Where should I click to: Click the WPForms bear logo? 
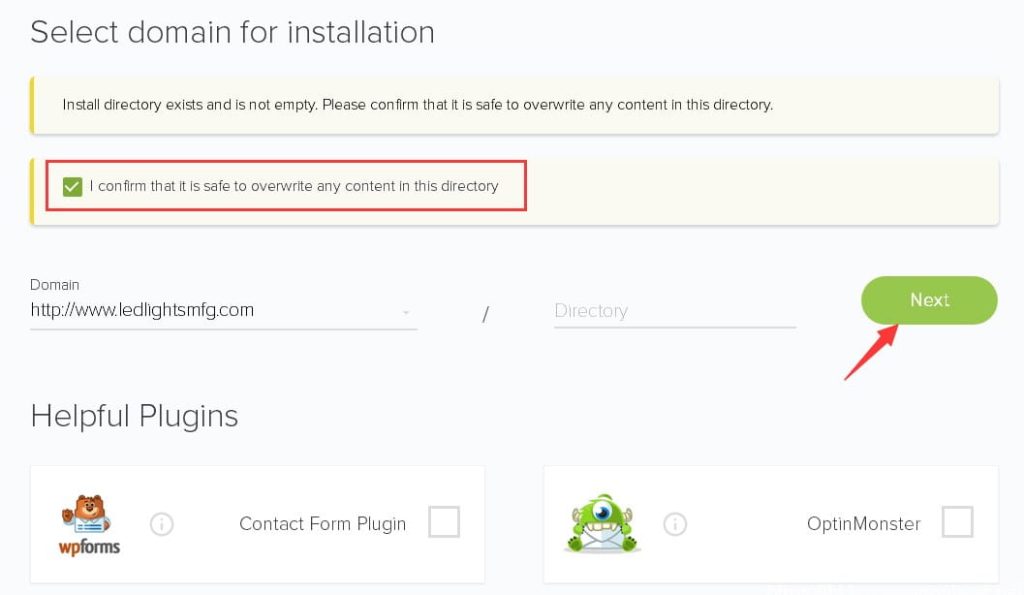89,524
